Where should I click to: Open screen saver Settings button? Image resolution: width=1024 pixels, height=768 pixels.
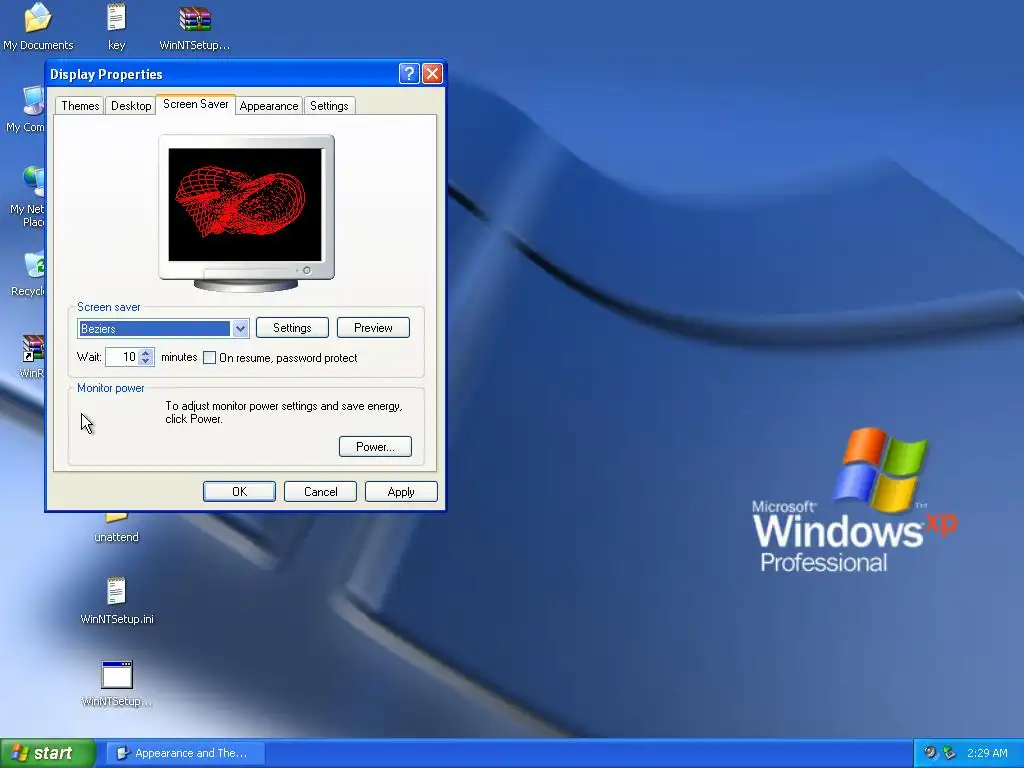tap(292, 328)
